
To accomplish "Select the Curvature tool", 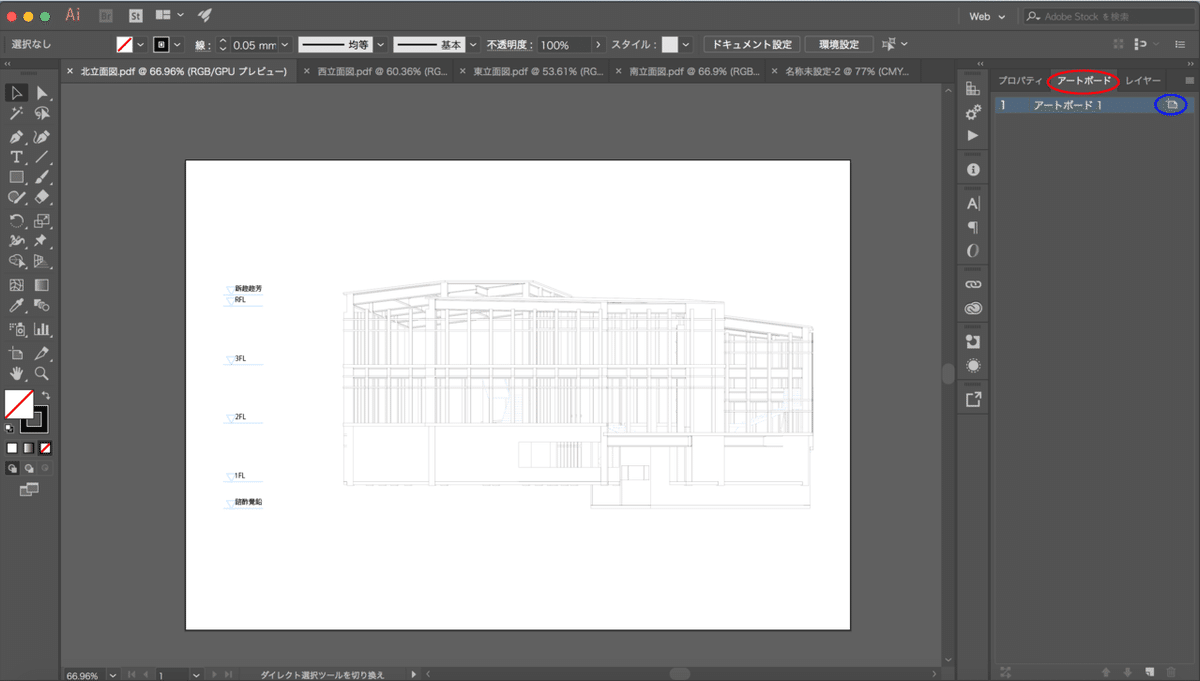I will click(42, 136).
